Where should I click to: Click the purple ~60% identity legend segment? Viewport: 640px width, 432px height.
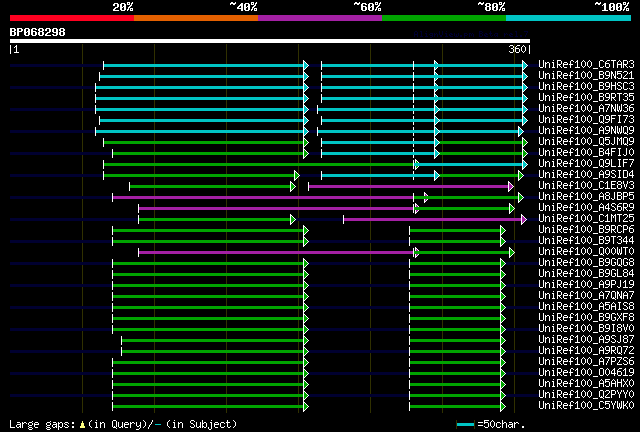(x=320, y=18)
